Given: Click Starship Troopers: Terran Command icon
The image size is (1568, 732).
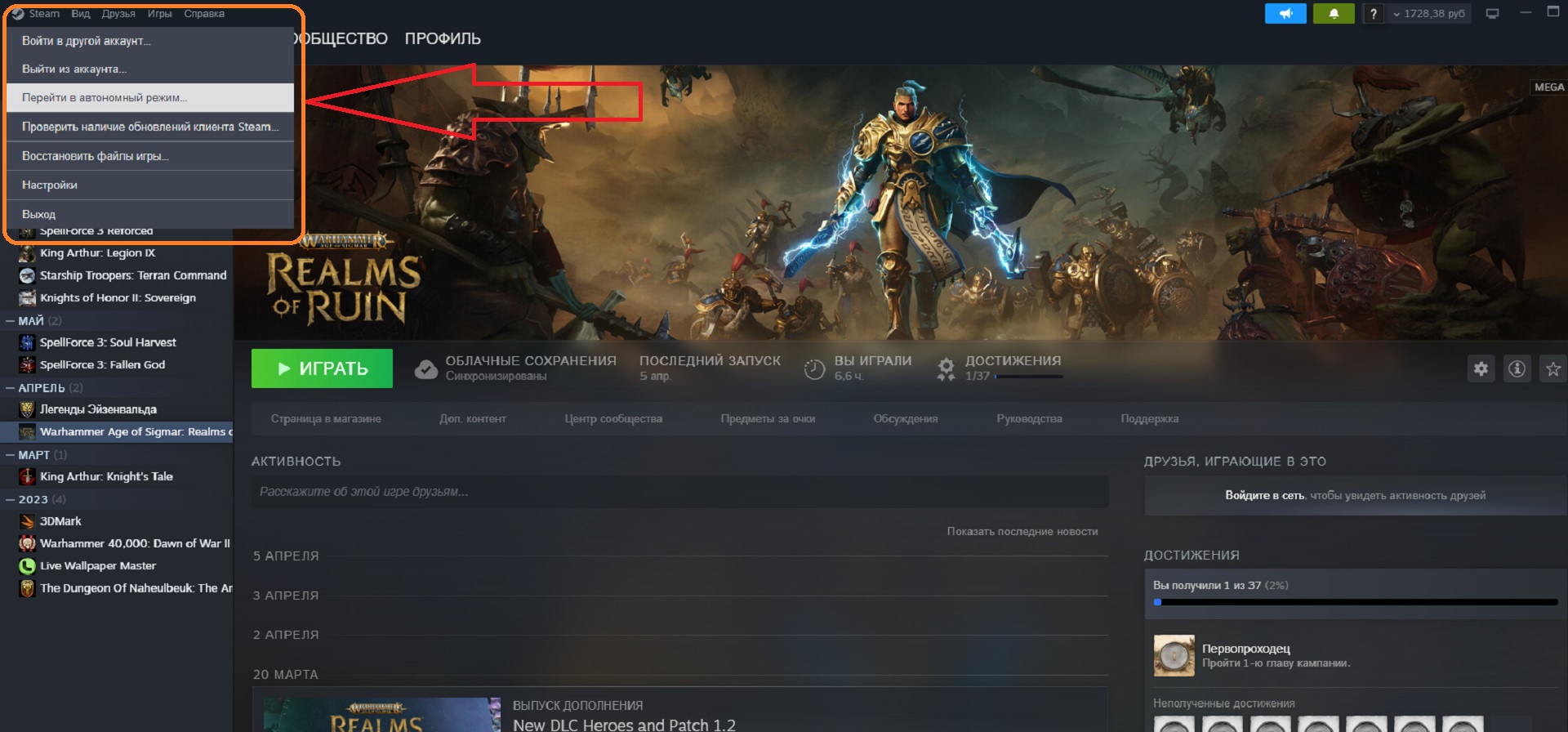Looking at the screenshot, I should coord(27,275).
